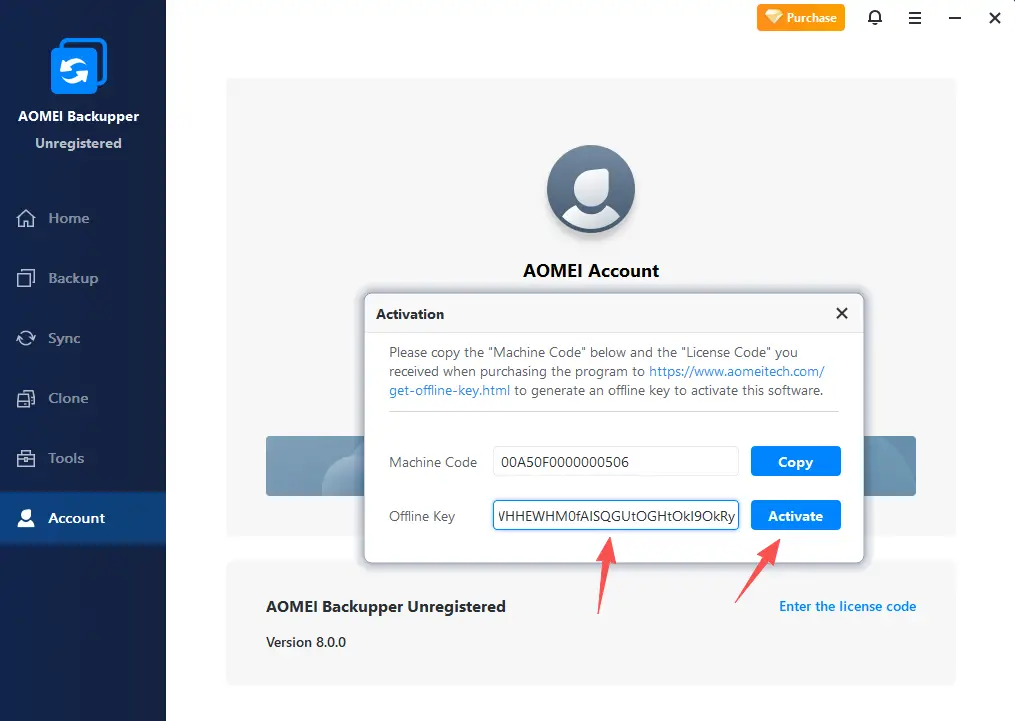
Task: Open the Tools section in sidebar
Action: pos(66,458)
